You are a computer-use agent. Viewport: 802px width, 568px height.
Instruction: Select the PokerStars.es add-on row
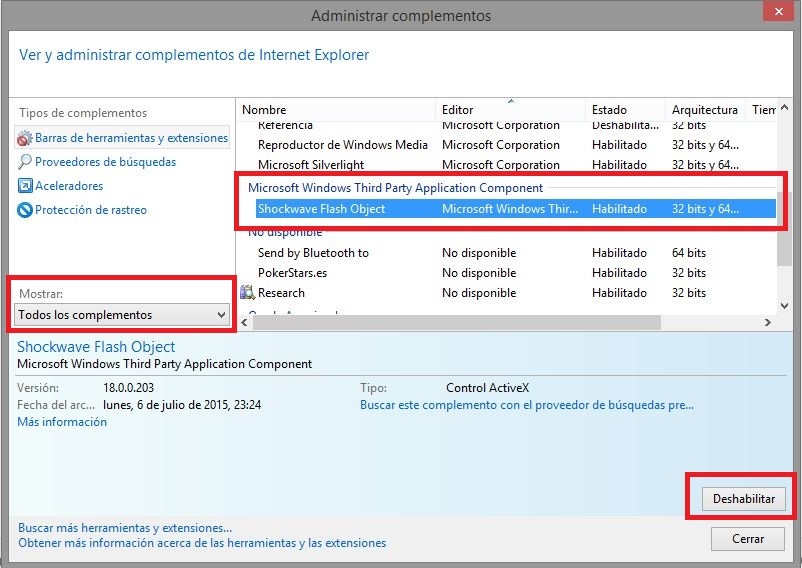[506, 273]
